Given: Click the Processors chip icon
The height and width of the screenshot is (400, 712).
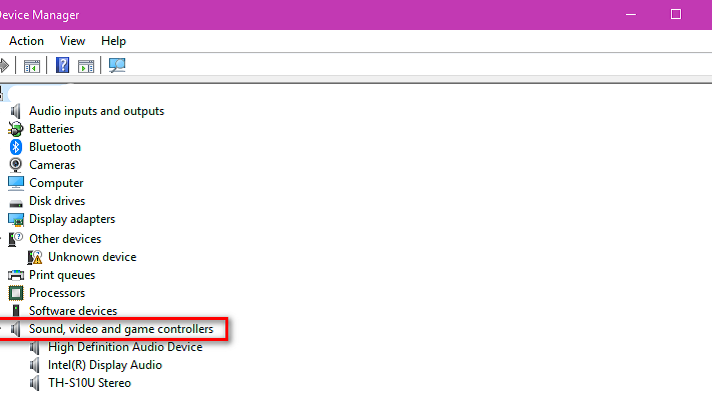Looking at the screenshot, I should point(16,293).
